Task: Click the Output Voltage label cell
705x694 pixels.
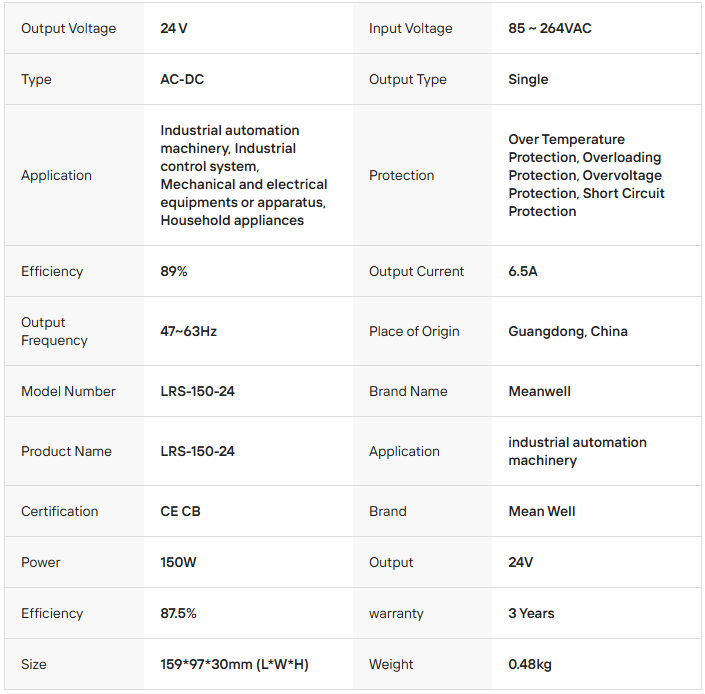Action: tap(68, 28)
